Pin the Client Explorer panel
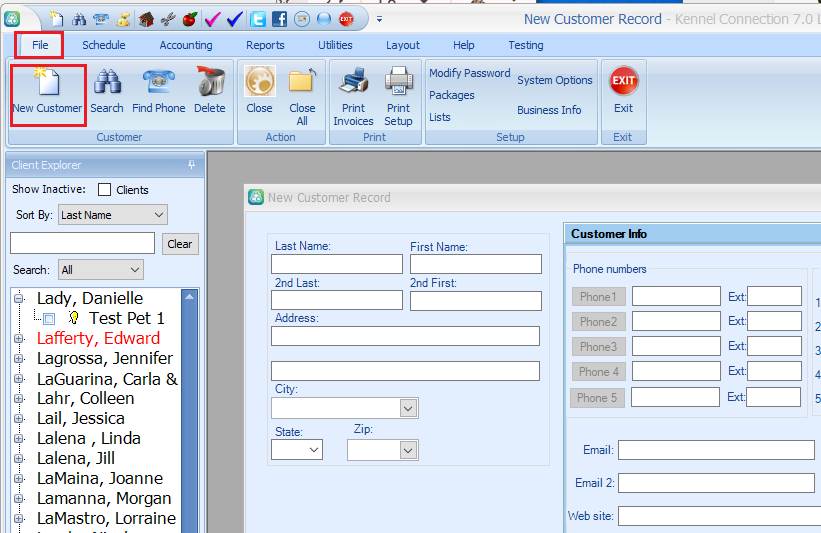 pos(191,165)
